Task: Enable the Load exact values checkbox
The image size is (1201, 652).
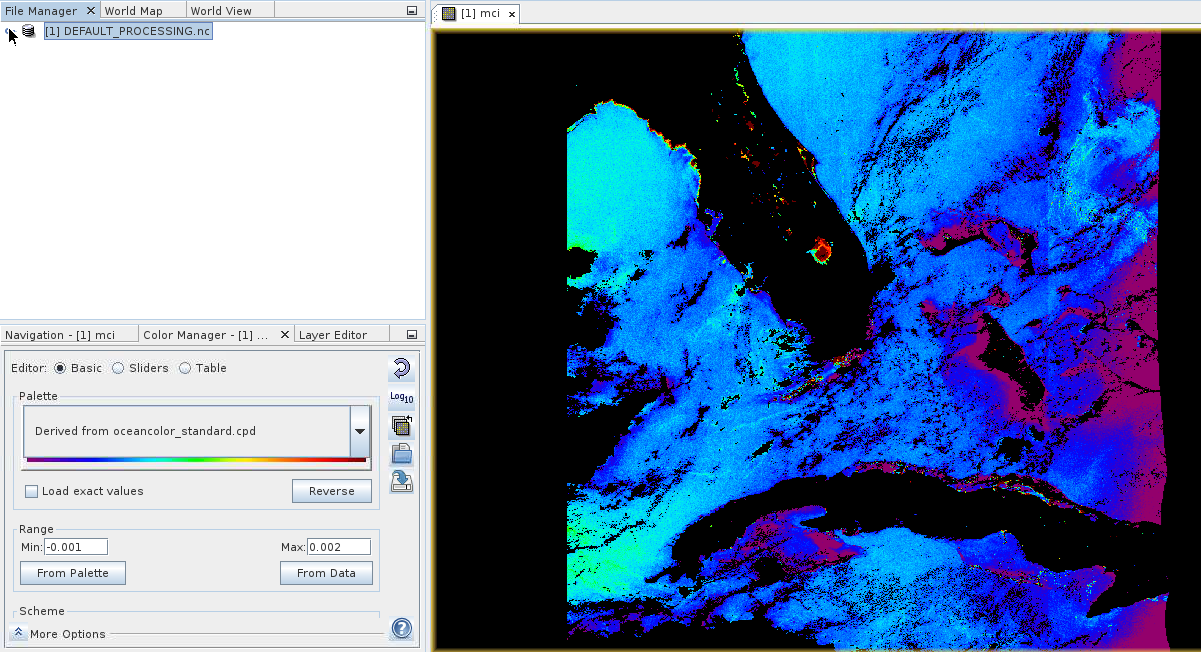Action: click(31, 491)
